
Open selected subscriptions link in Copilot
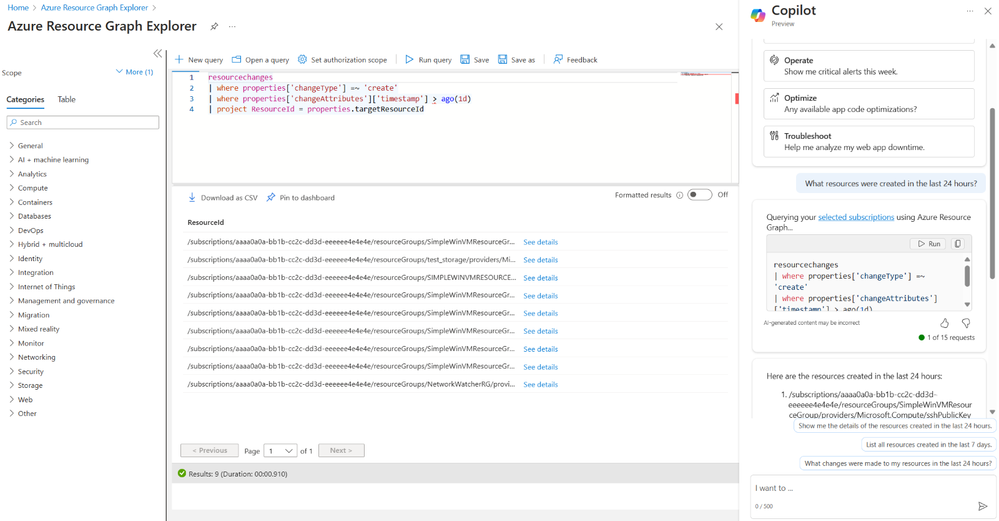(856, 217)
